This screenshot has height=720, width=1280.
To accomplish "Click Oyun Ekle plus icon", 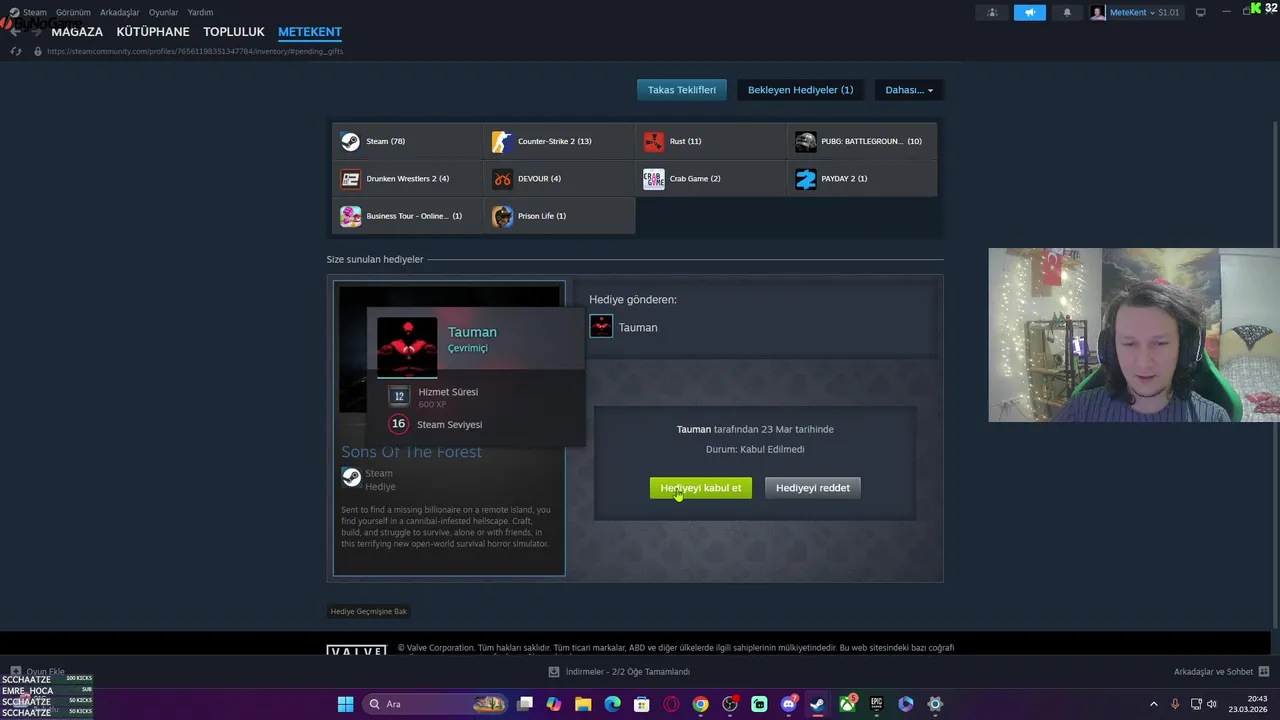I will click(15, 672).
